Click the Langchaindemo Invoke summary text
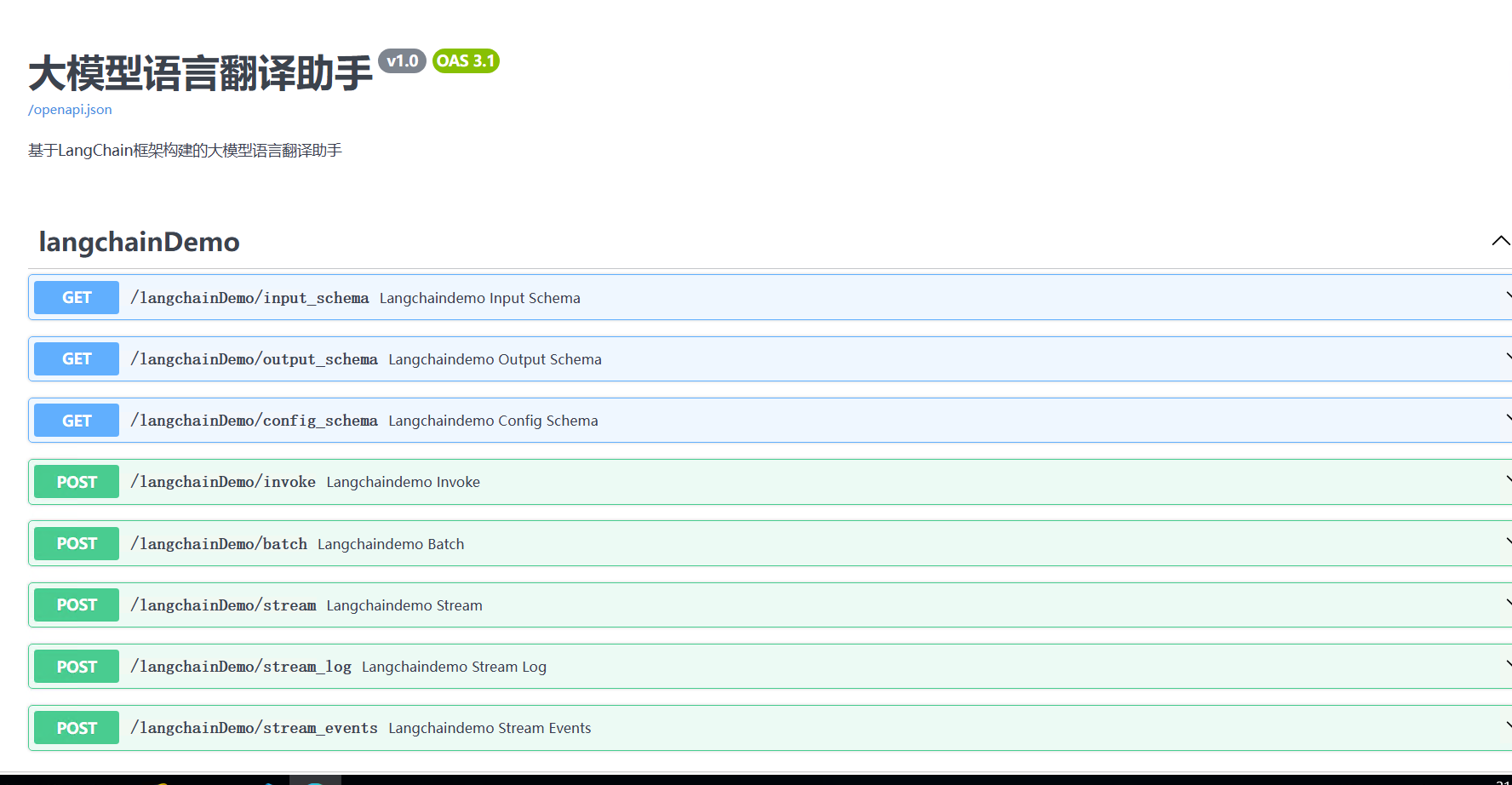 [404, 482]
